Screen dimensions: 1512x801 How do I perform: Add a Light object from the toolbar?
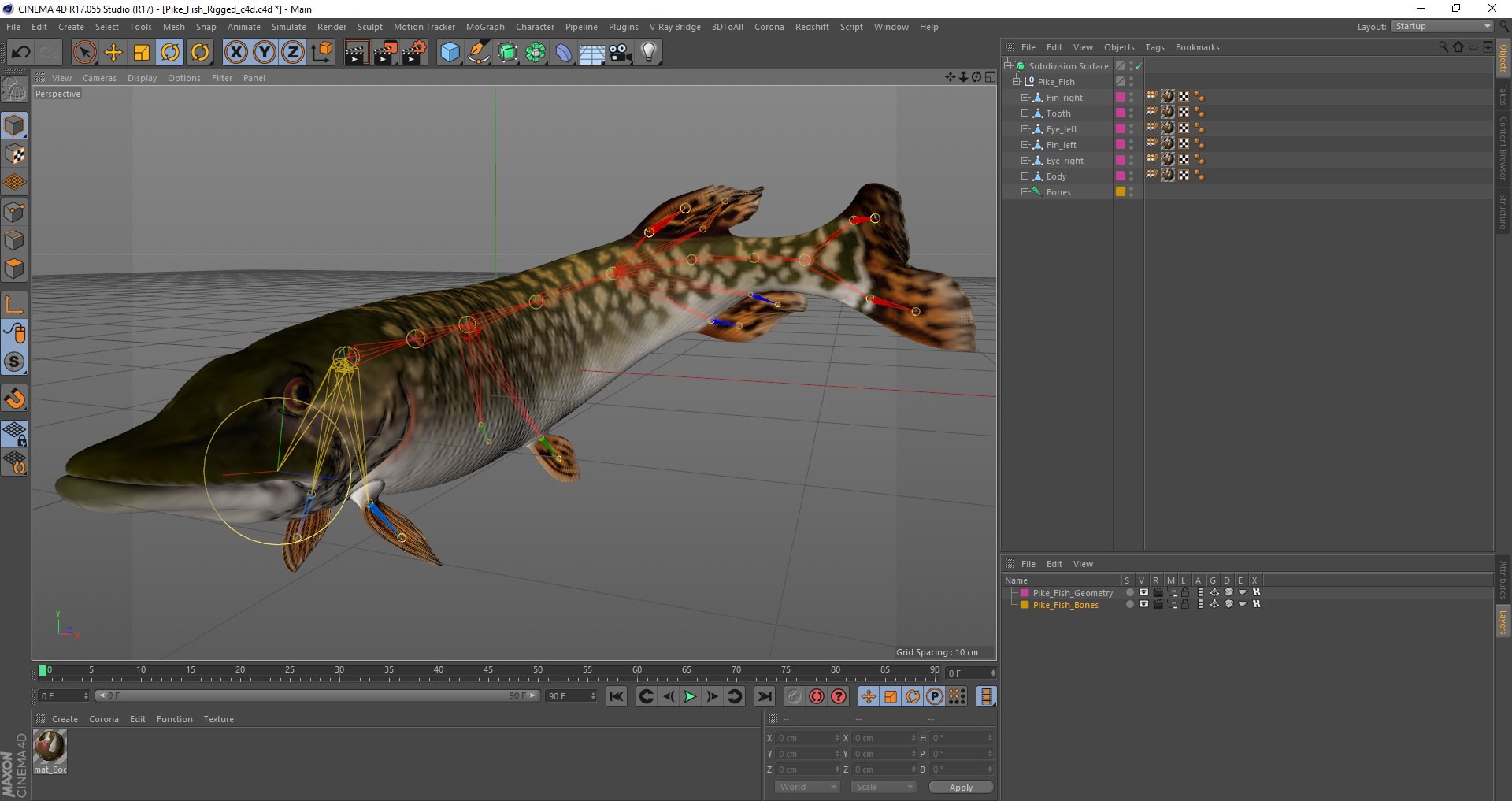pos(648,53)
